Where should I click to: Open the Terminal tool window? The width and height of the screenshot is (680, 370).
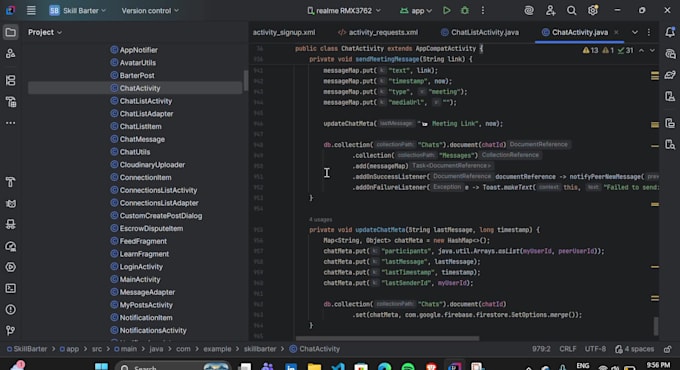(x=10, y=288)
